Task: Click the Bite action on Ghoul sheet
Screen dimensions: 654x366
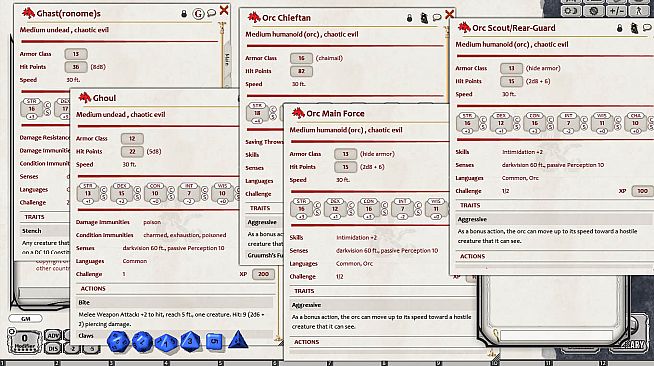Action: pos(175,302)
